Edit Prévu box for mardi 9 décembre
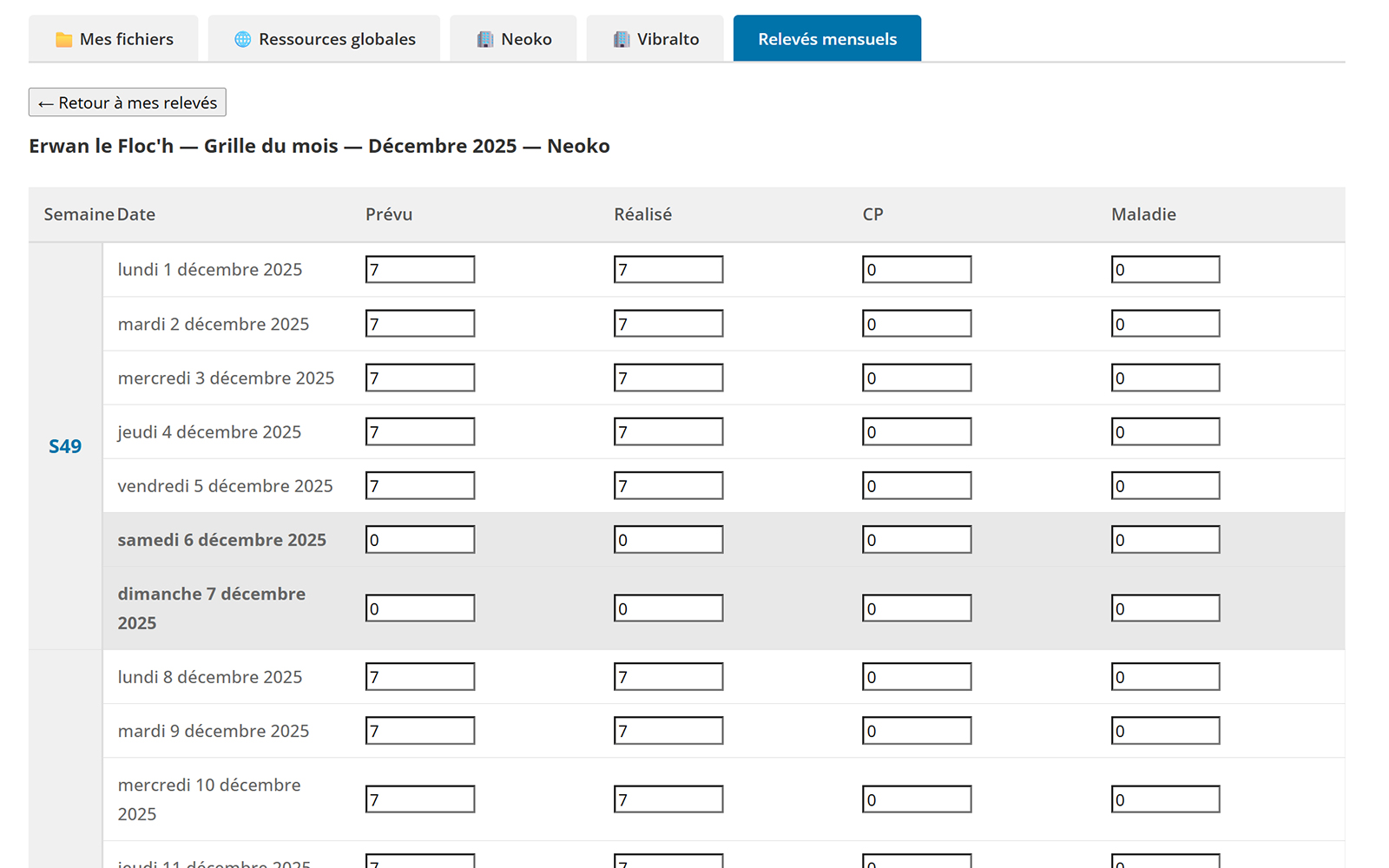 pos(420,730)
